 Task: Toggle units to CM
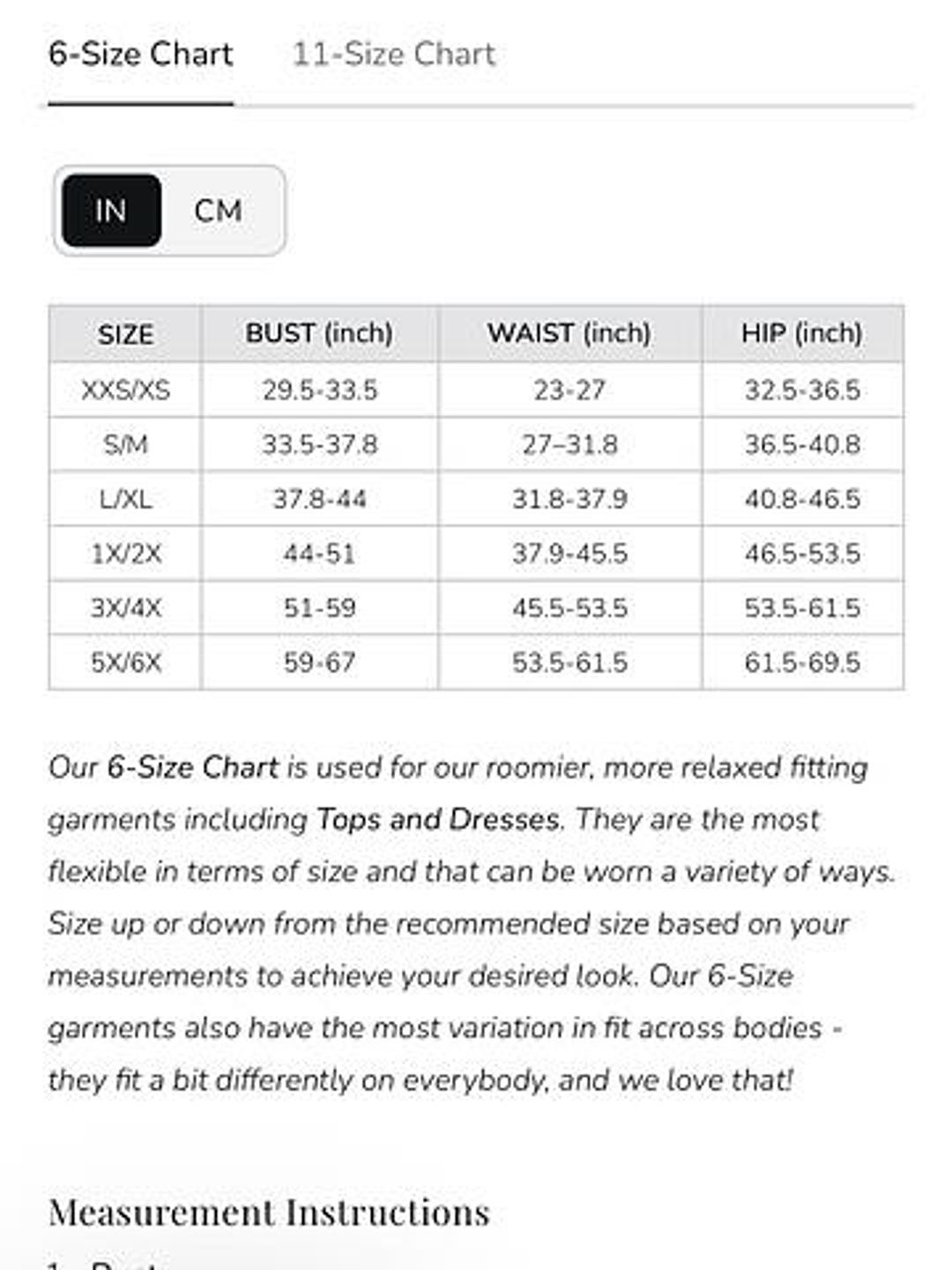(x=218, y=211)
